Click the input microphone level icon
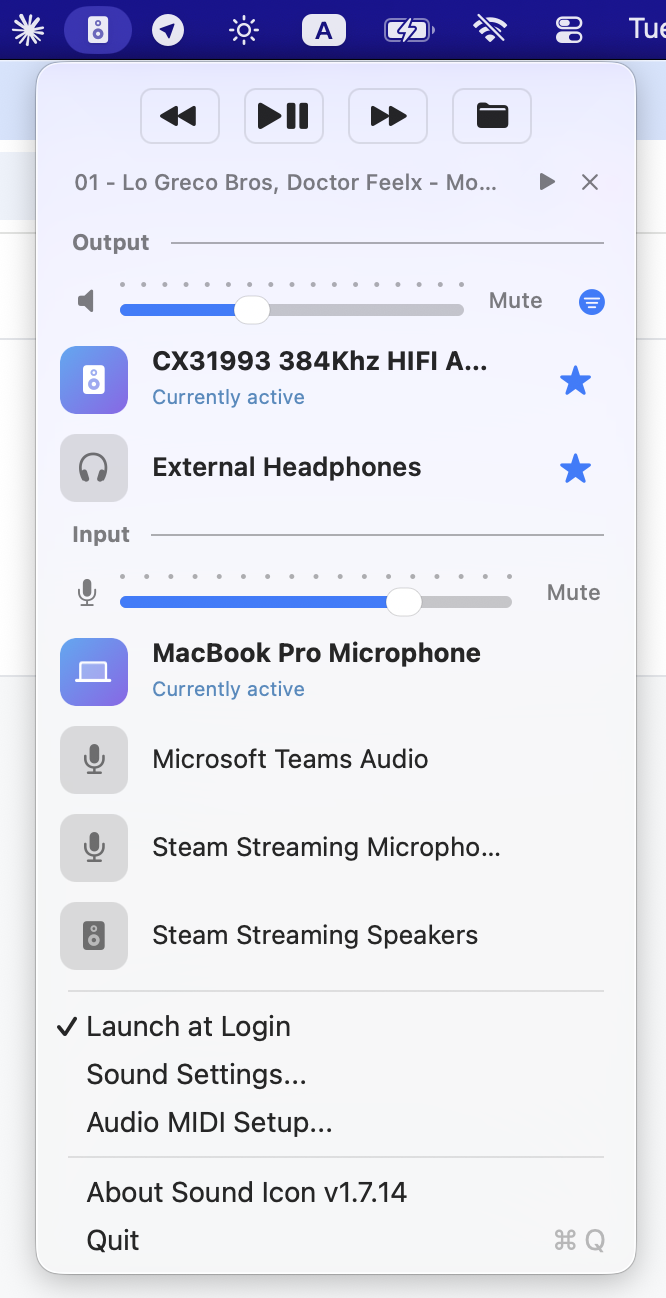666x1298 pixels. point(88,593)
